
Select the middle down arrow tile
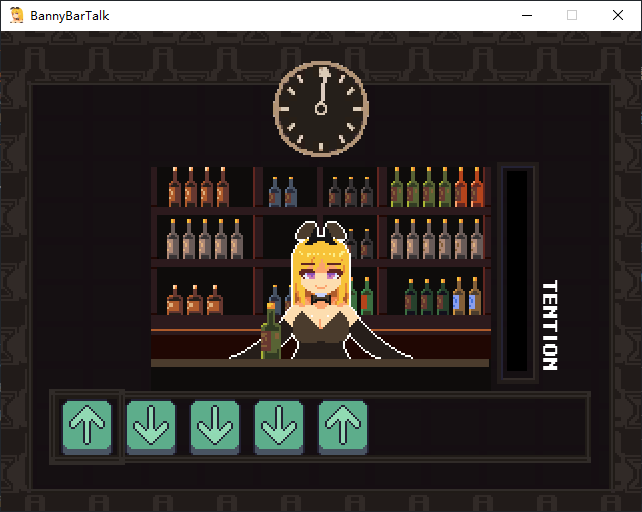(x=215, y=427)
